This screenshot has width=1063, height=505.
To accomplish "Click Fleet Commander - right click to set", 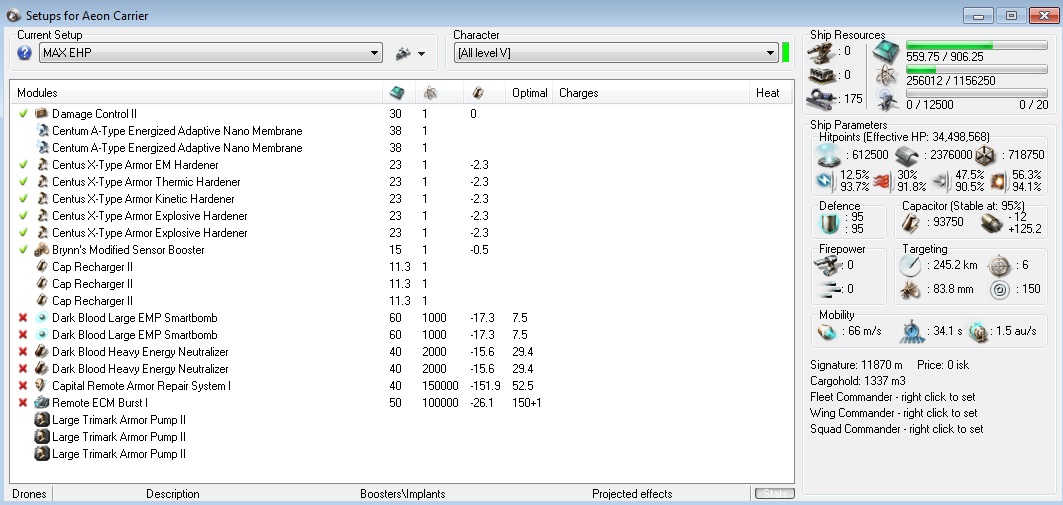I will click(x=893, y=397).
